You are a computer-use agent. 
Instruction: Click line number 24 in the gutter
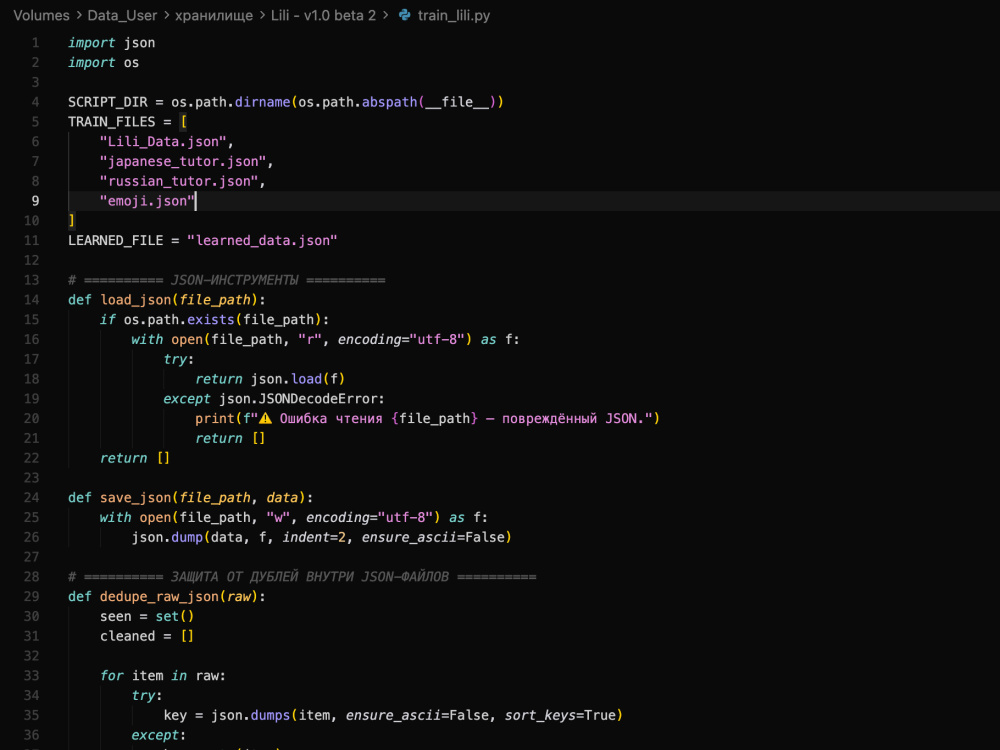(31, 497)
